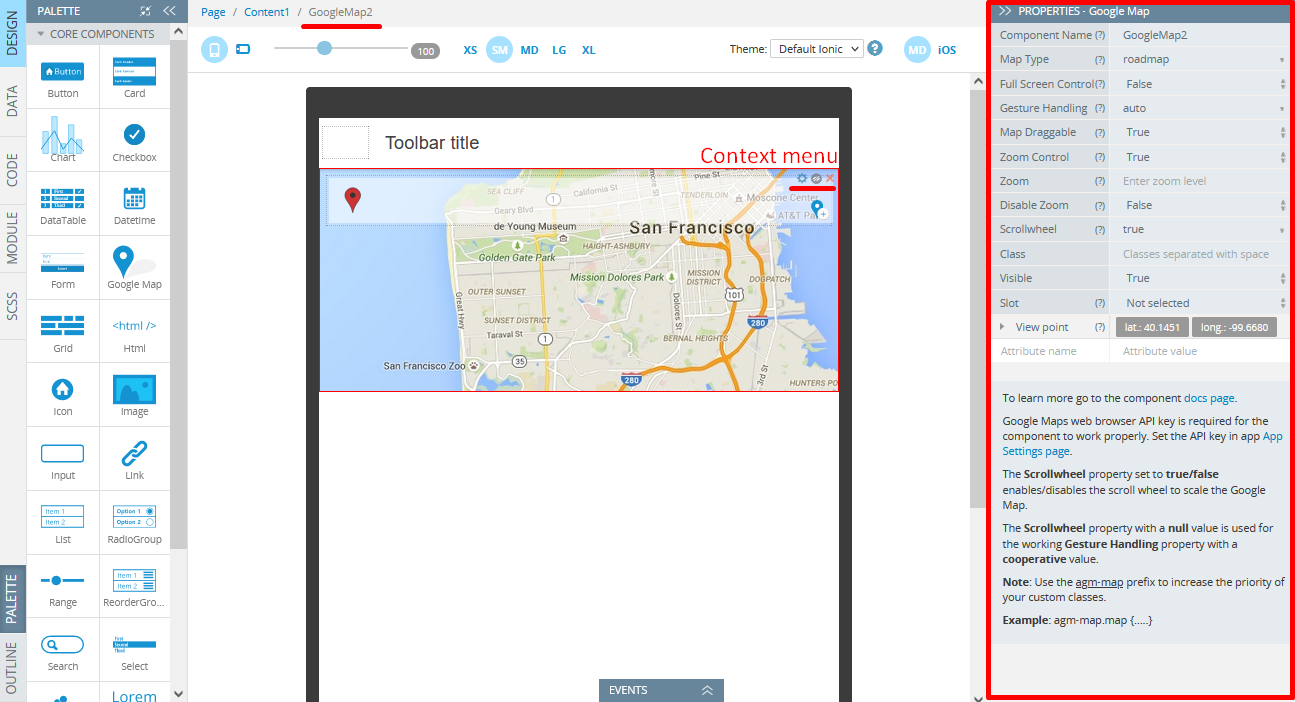1295x702 pixels.
Task: Go to Page in breadcrumb
Action: 213,12
